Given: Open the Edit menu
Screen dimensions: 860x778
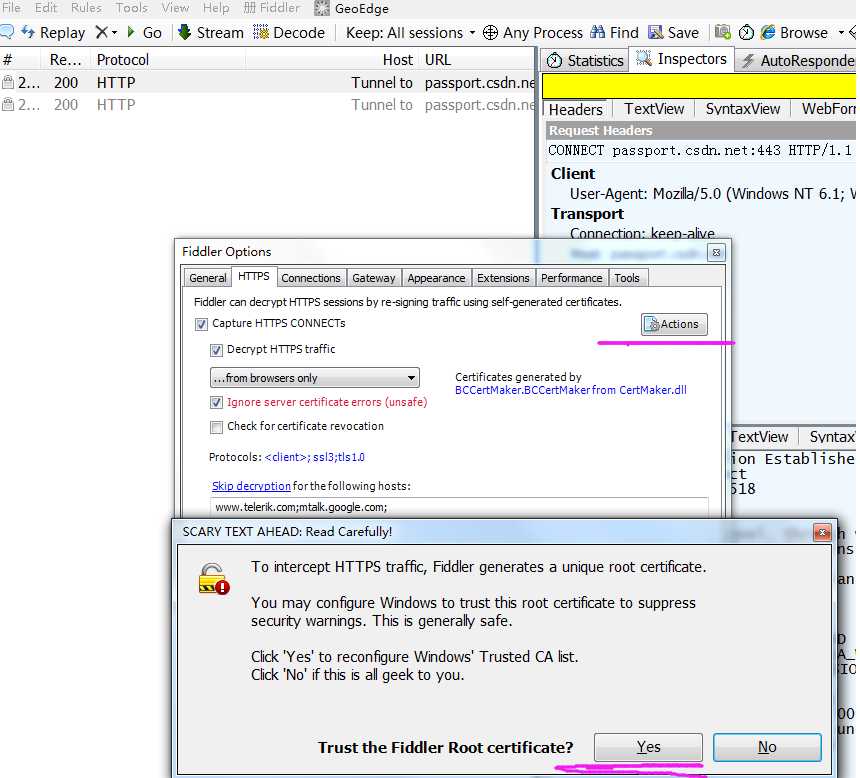Looking at the screenshot, I should click(46, 8).
